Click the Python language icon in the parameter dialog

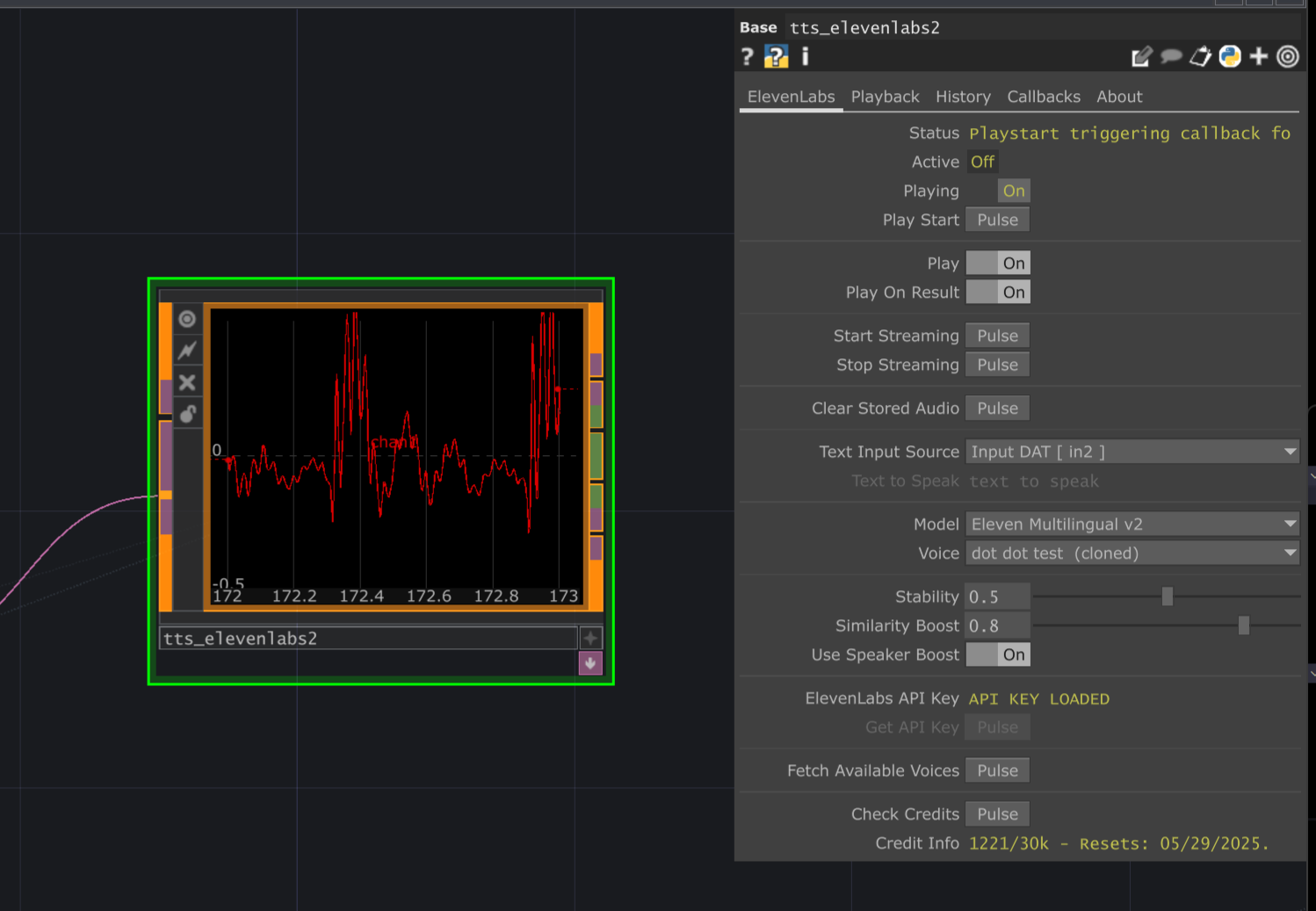(1230, 56)
